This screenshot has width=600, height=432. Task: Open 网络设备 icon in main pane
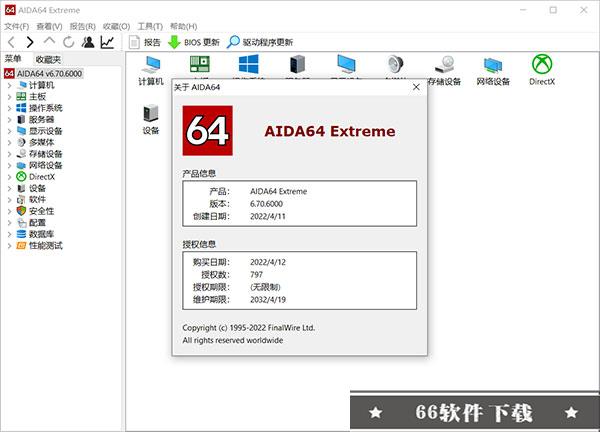[x=493, y=70]
